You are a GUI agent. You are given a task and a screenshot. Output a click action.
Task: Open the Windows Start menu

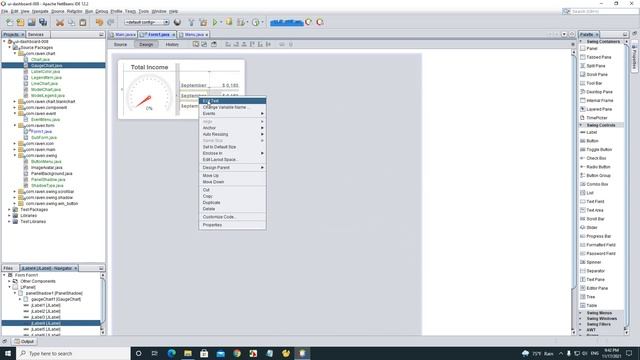point(8,353)
